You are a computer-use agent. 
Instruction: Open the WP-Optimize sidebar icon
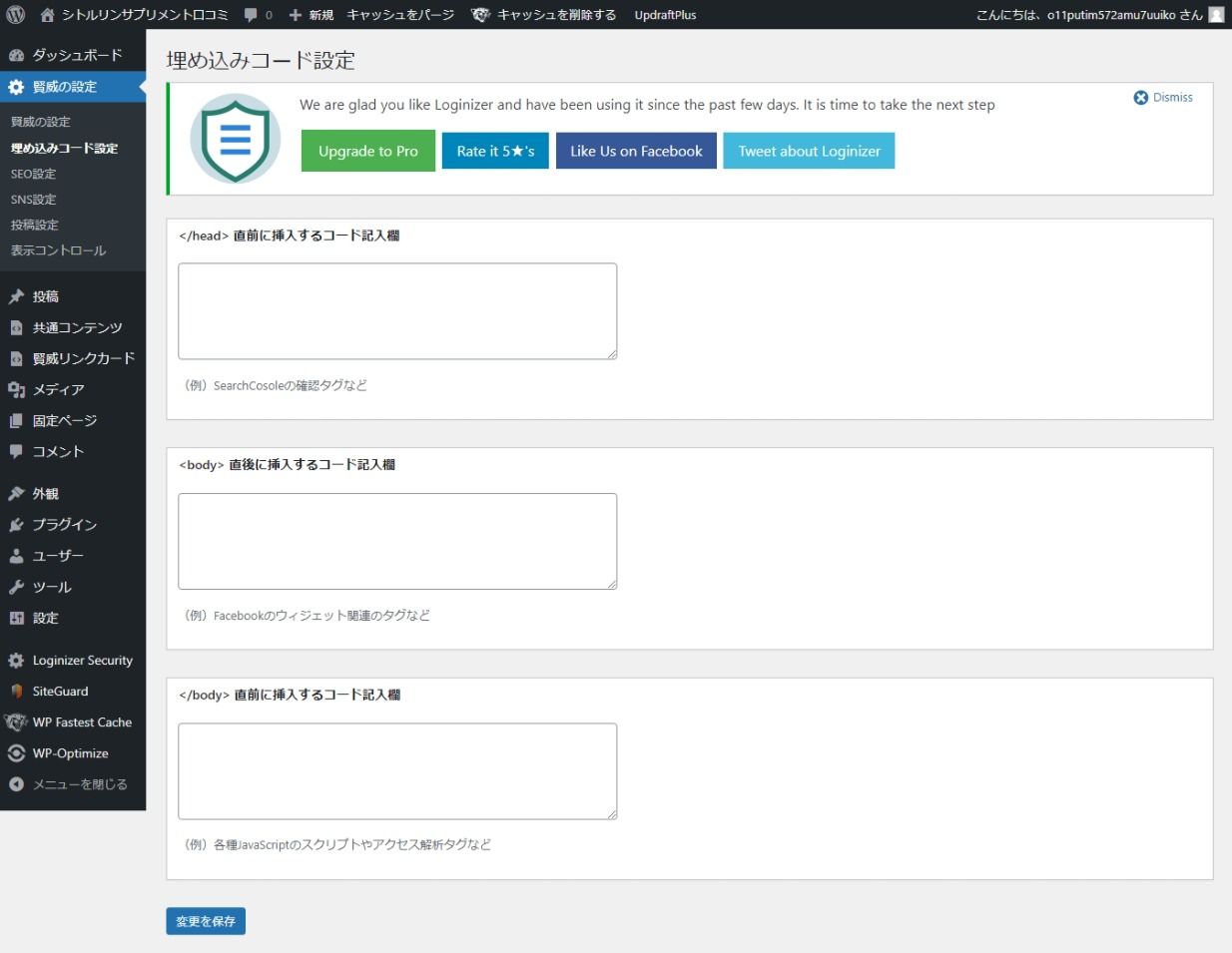coord(16,753)
